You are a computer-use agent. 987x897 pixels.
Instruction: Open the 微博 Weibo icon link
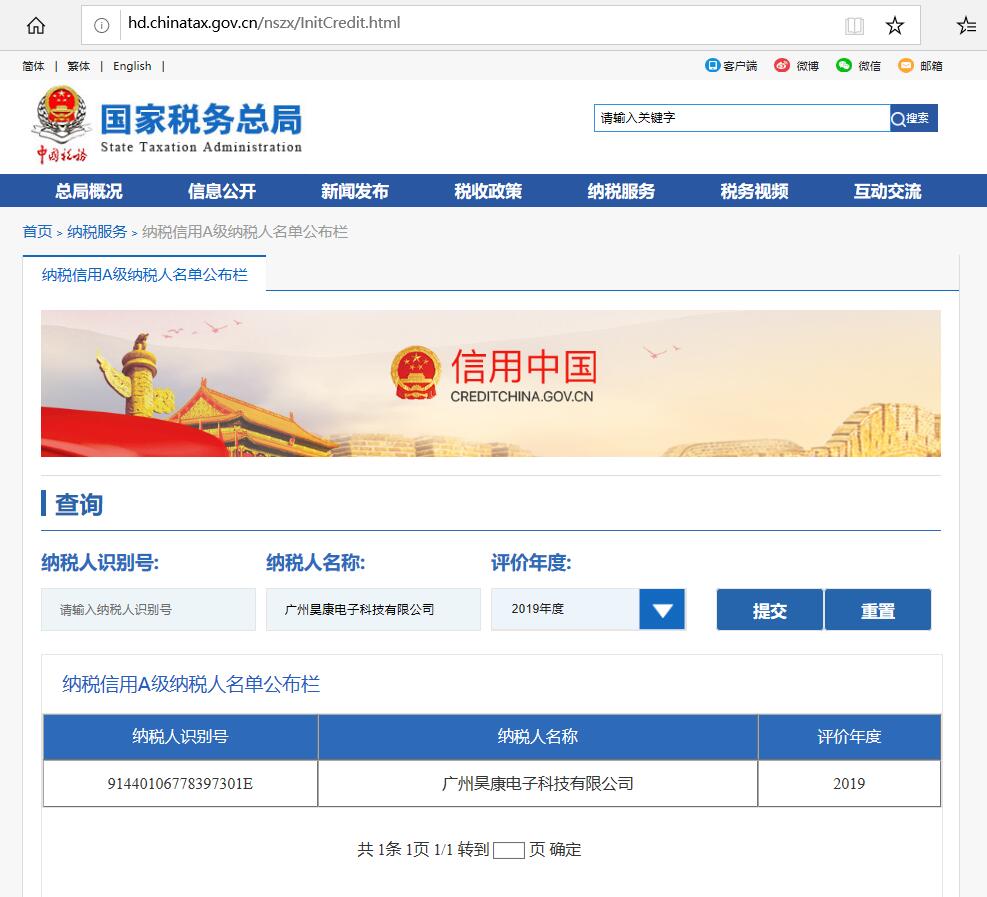pyautogui.click(x=782, y=66)
